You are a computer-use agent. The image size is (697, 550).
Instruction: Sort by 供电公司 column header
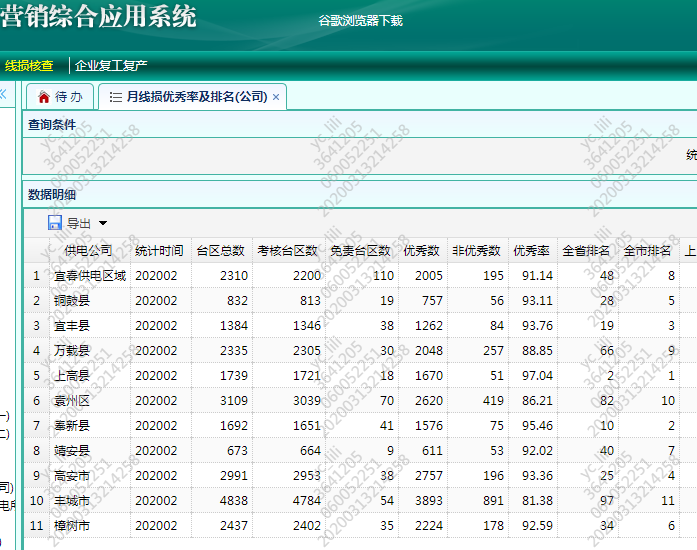click(89, 250)
